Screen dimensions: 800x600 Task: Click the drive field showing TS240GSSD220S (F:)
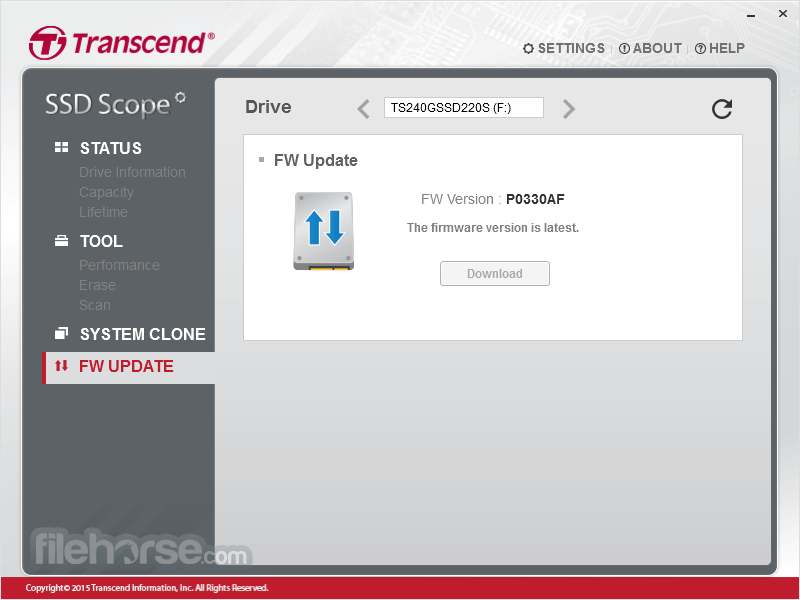pos(464,108)
